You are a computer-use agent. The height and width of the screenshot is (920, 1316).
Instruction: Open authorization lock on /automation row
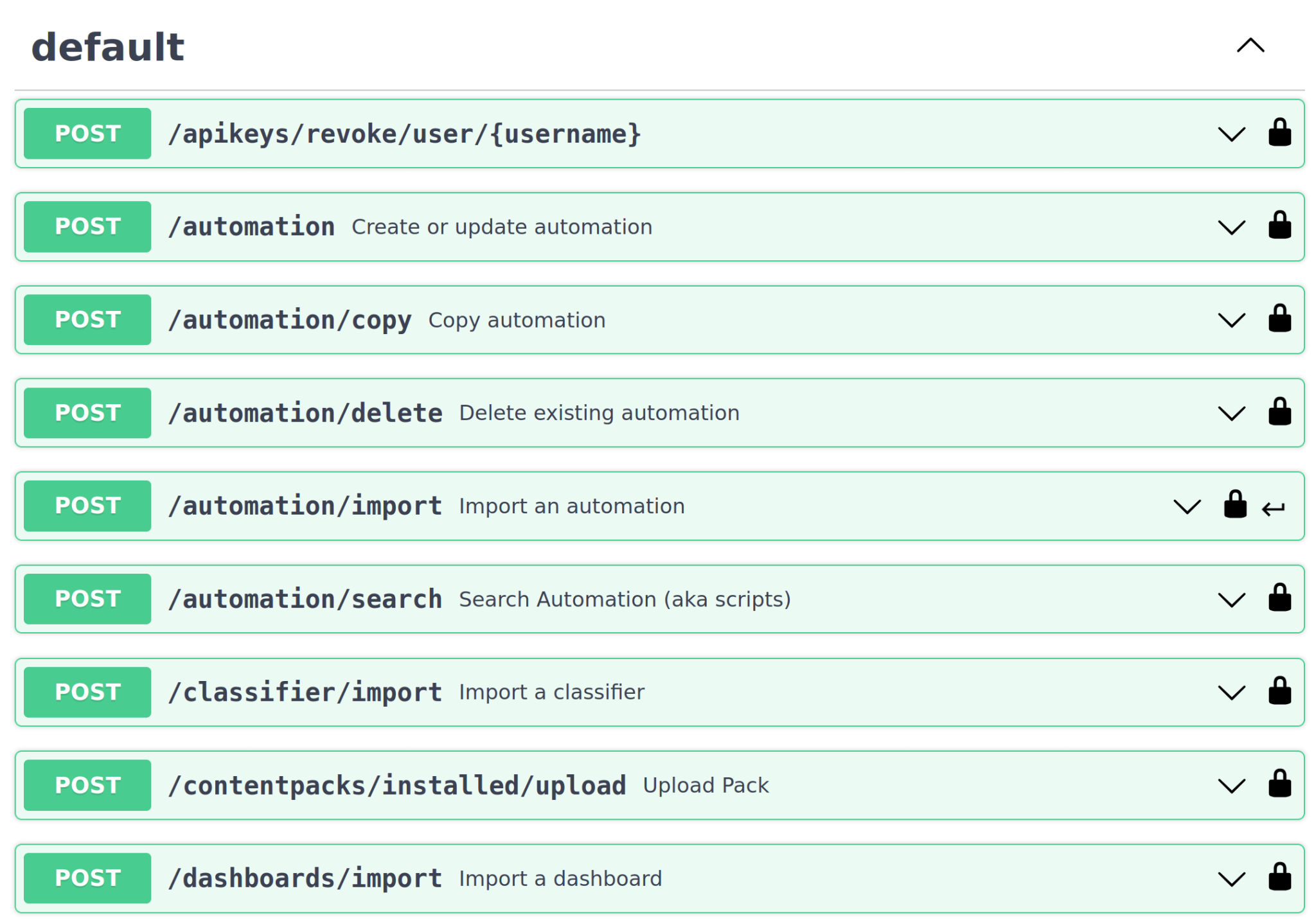point(1279,226)
